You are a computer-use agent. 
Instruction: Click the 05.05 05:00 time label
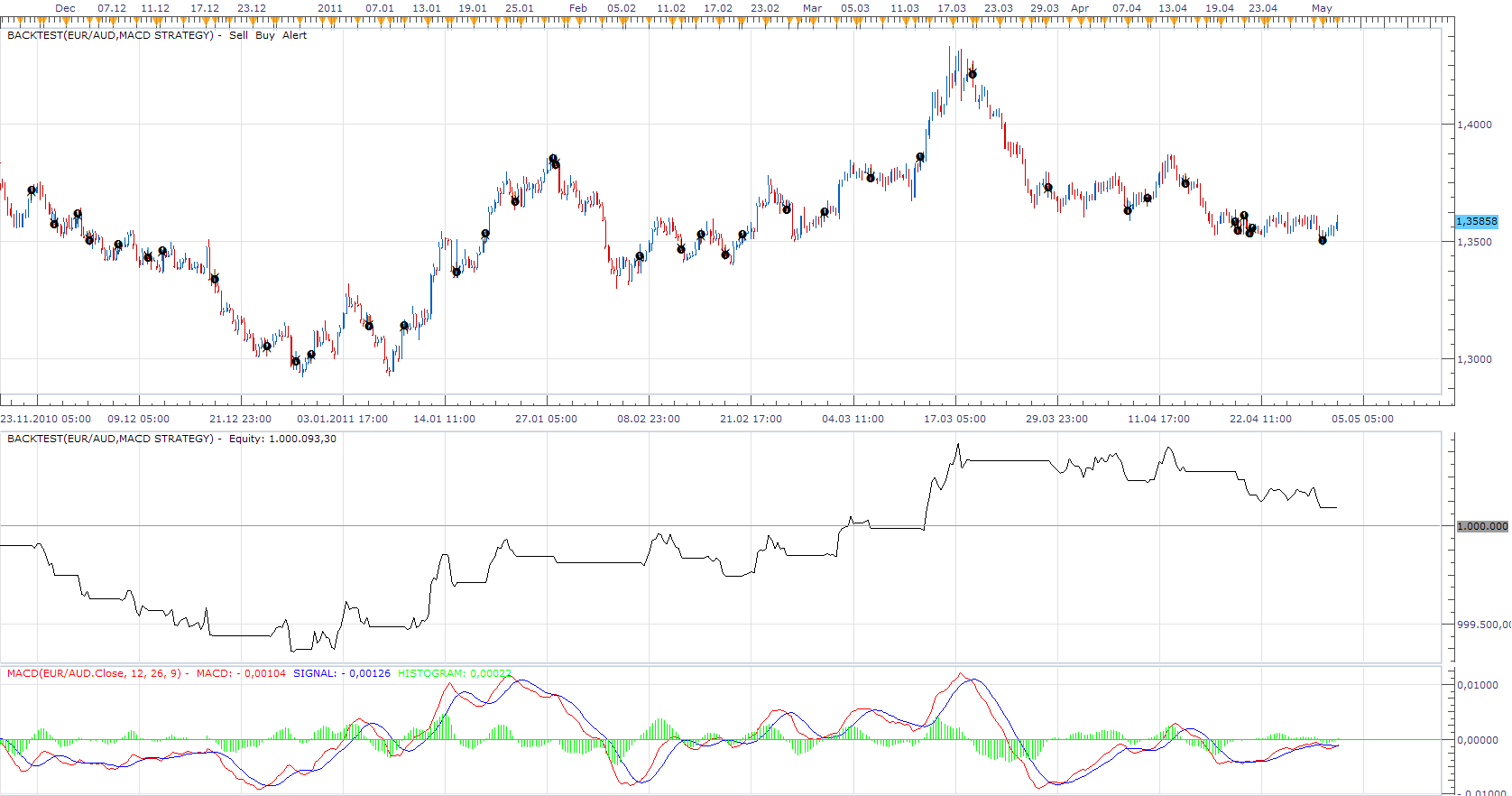tap(1362, 419)
